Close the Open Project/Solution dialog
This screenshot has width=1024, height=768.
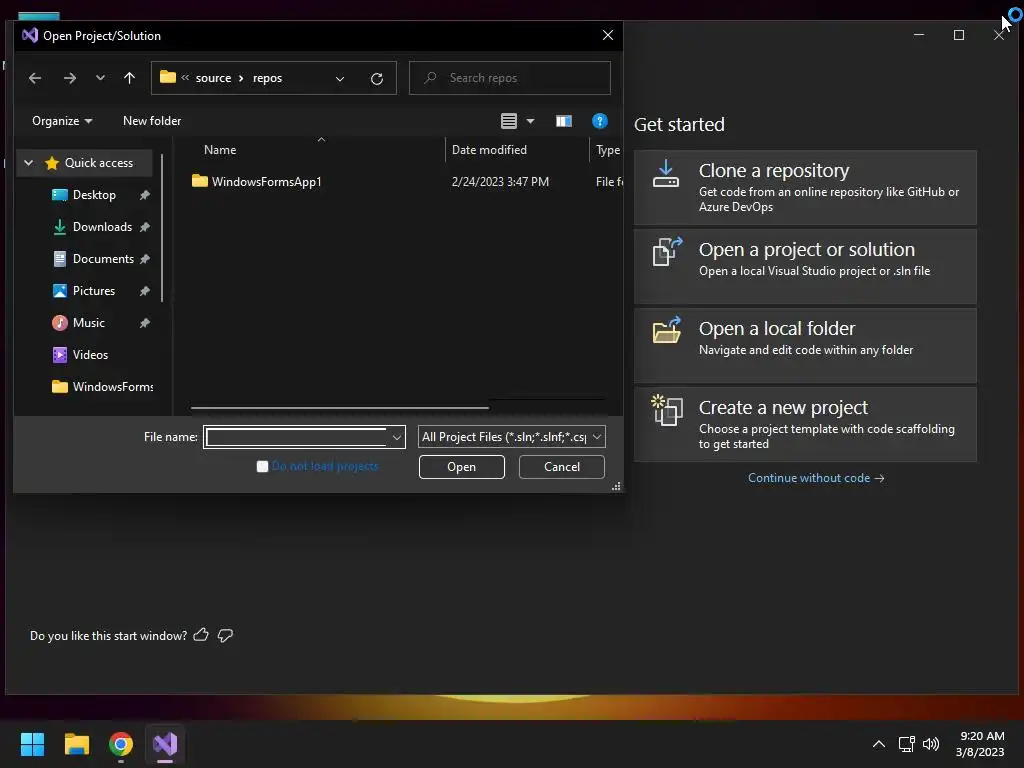tap(607, 35)
